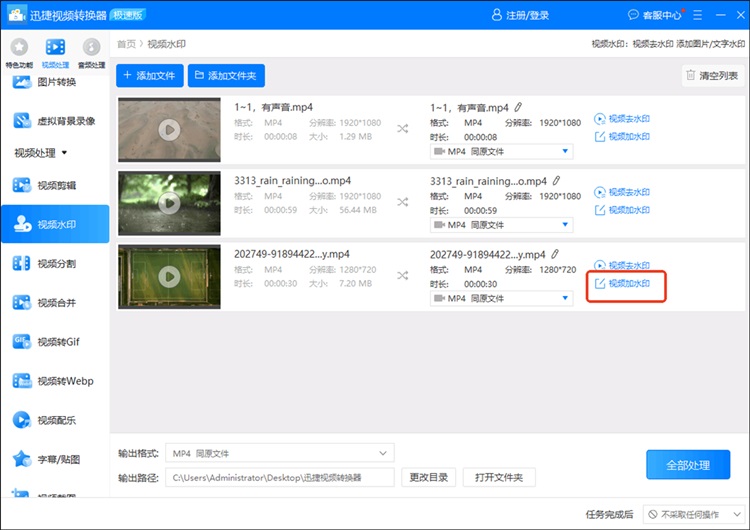Click the 虚拟背景录像 sidebar icon
This screenshot has height=530, width=750.
tap(22, 121)
